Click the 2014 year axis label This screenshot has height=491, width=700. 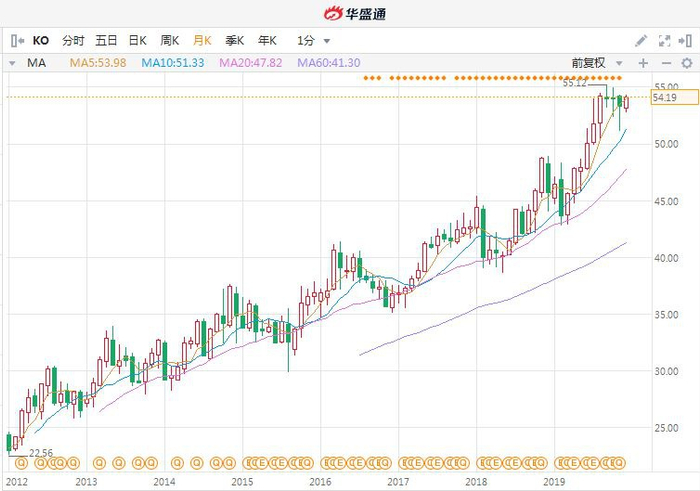pyautogui.click(x=164, y=482)
